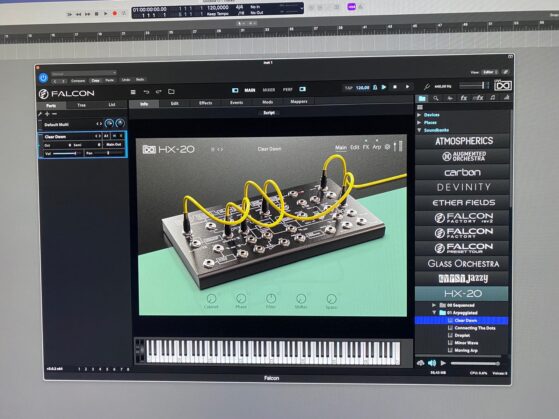Open the FX presets tab in browser
The width and height of the screenshot is (559, 419).
coord(463,98)
